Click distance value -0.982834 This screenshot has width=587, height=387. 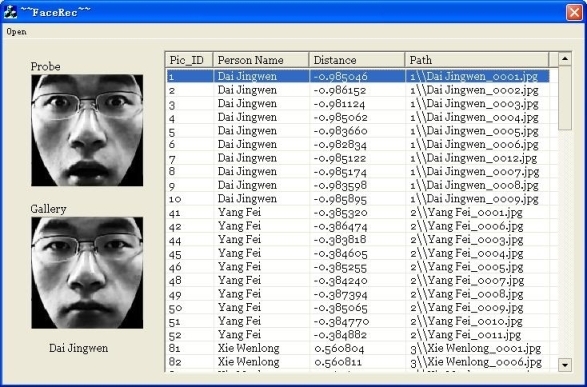click(x=340, y=144)
